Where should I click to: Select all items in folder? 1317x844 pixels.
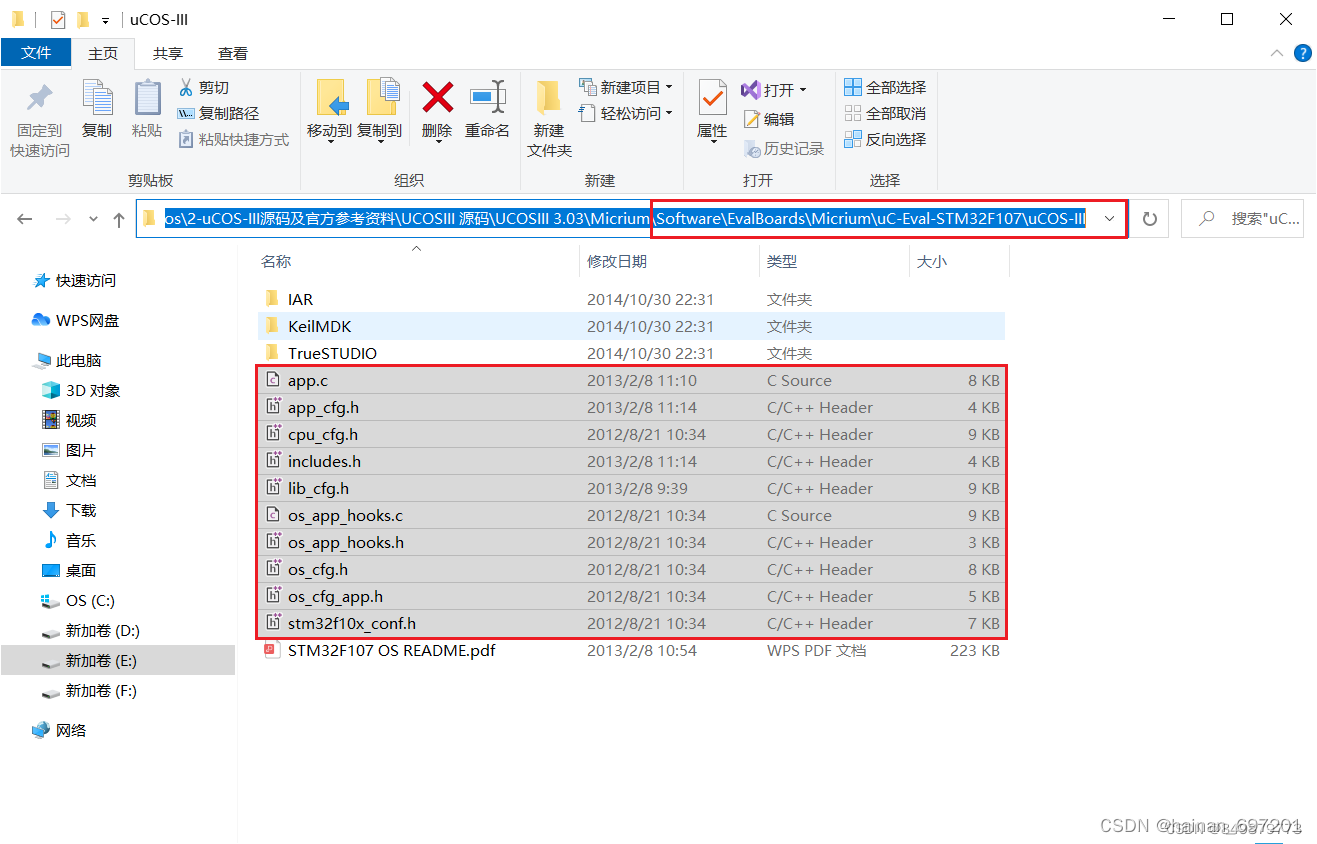tap(885, 88)
